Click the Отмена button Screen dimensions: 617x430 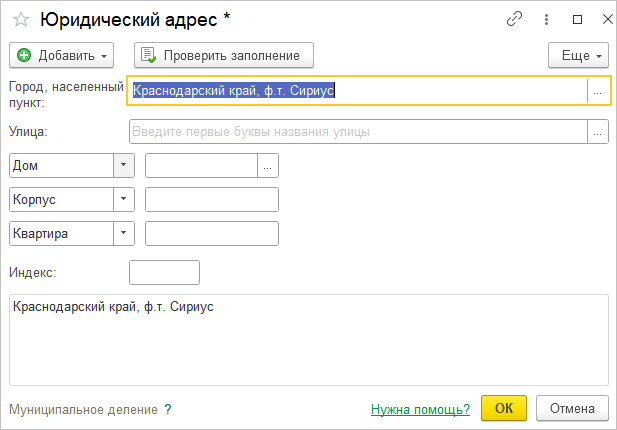[572, 408]
